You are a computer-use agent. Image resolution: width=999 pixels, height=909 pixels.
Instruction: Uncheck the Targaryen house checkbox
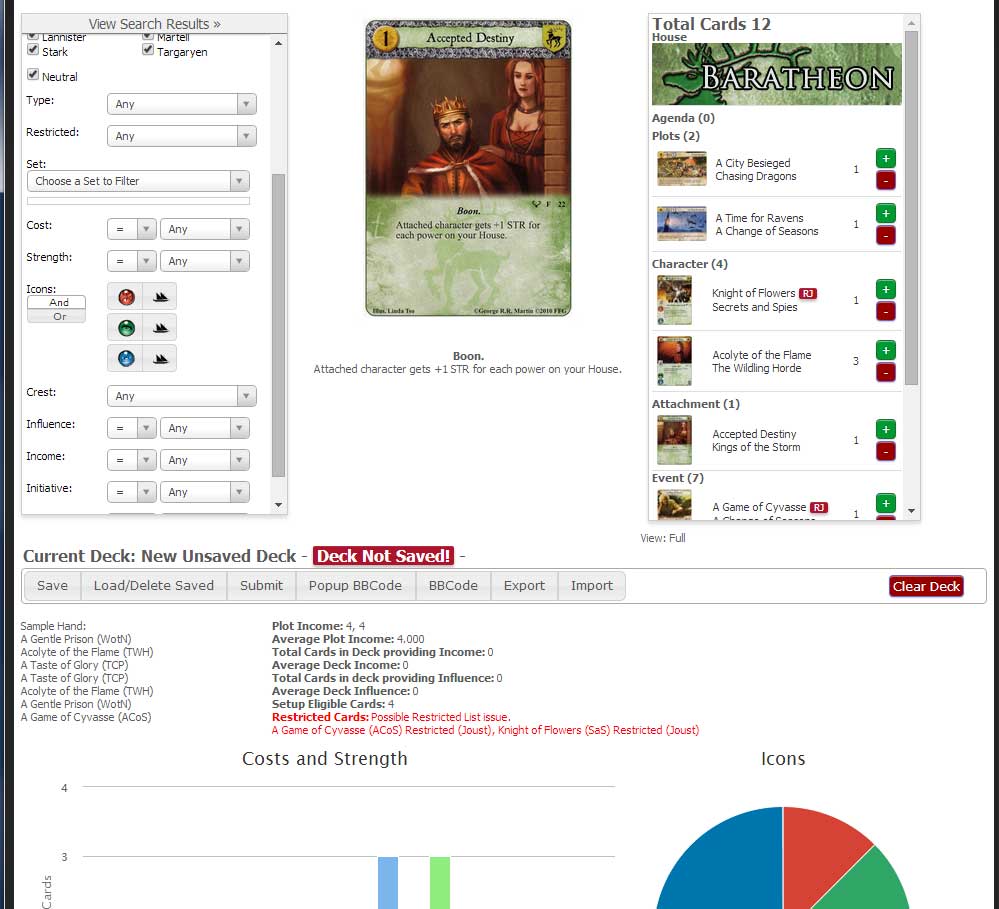(148, 50)
